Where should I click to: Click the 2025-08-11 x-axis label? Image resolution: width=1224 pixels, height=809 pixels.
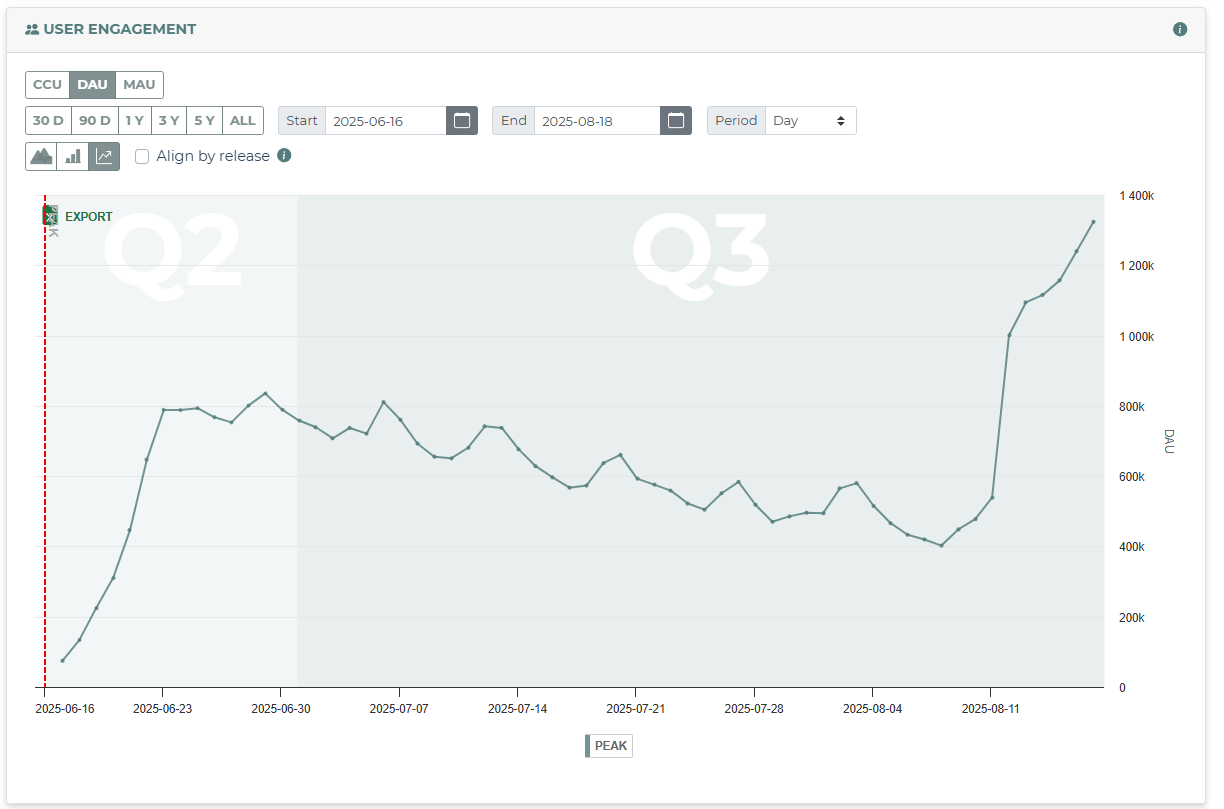(991, 709)
